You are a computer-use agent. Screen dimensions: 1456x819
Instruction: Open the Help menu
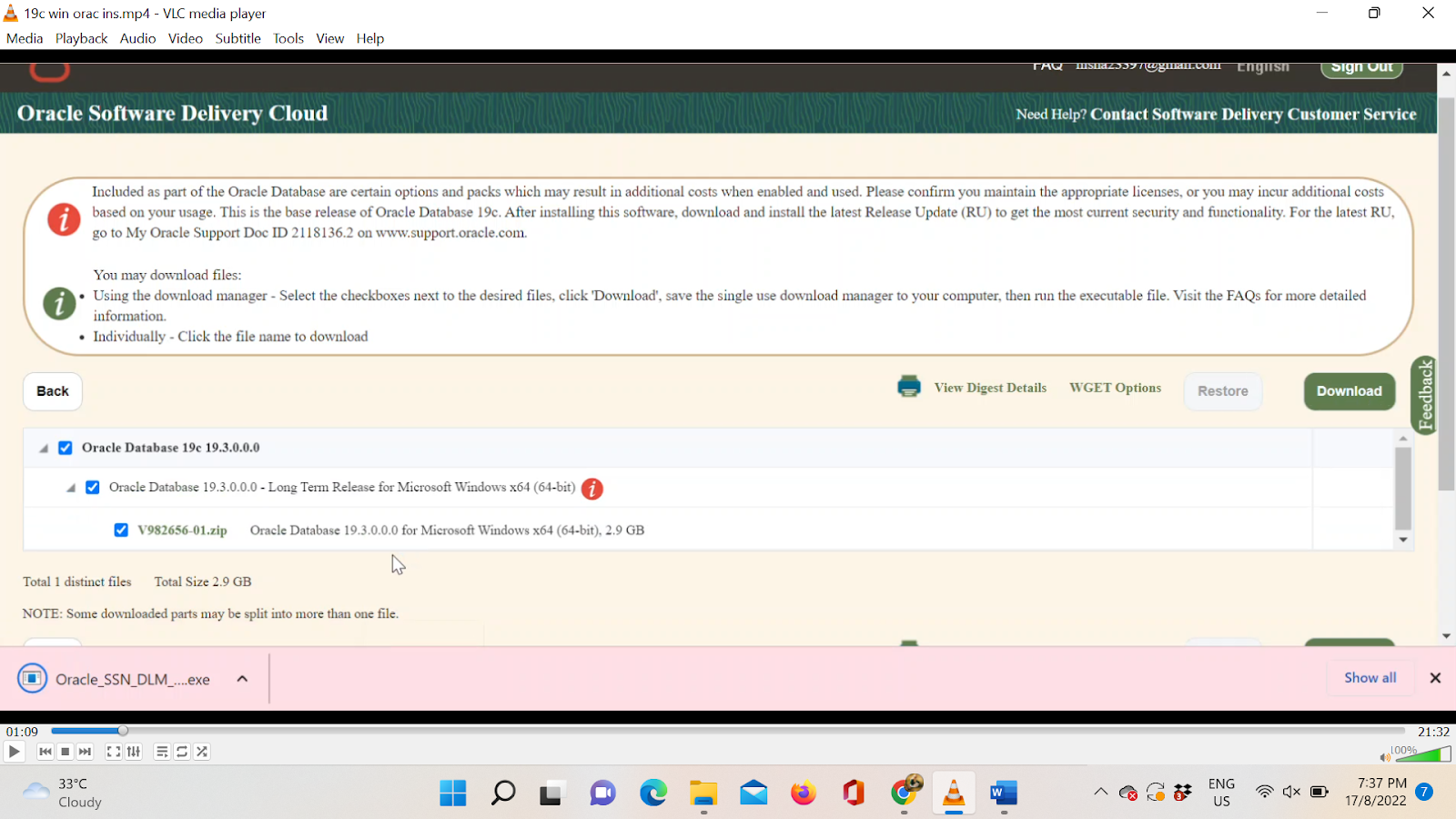[x=369, y=38]
